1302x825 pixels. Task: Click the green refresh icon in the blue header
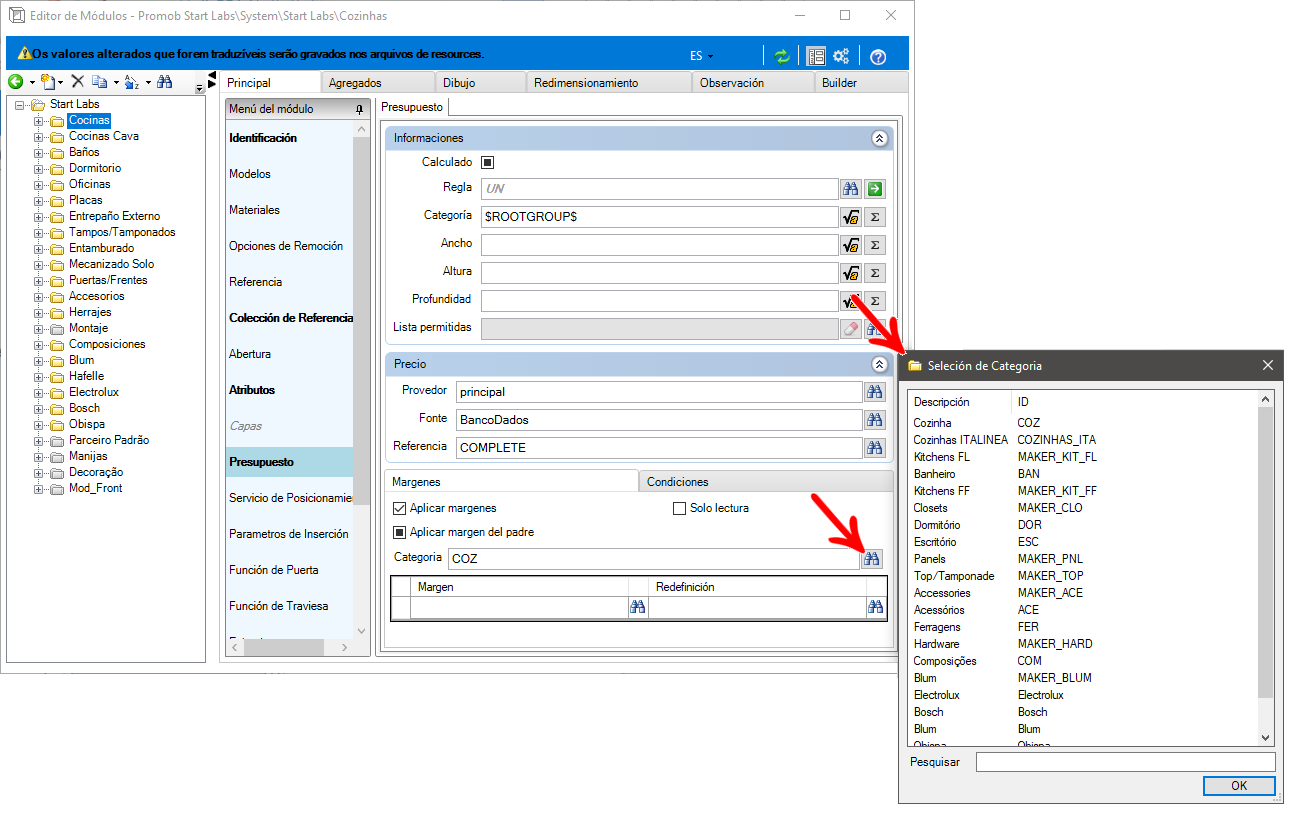pos(782,56)
